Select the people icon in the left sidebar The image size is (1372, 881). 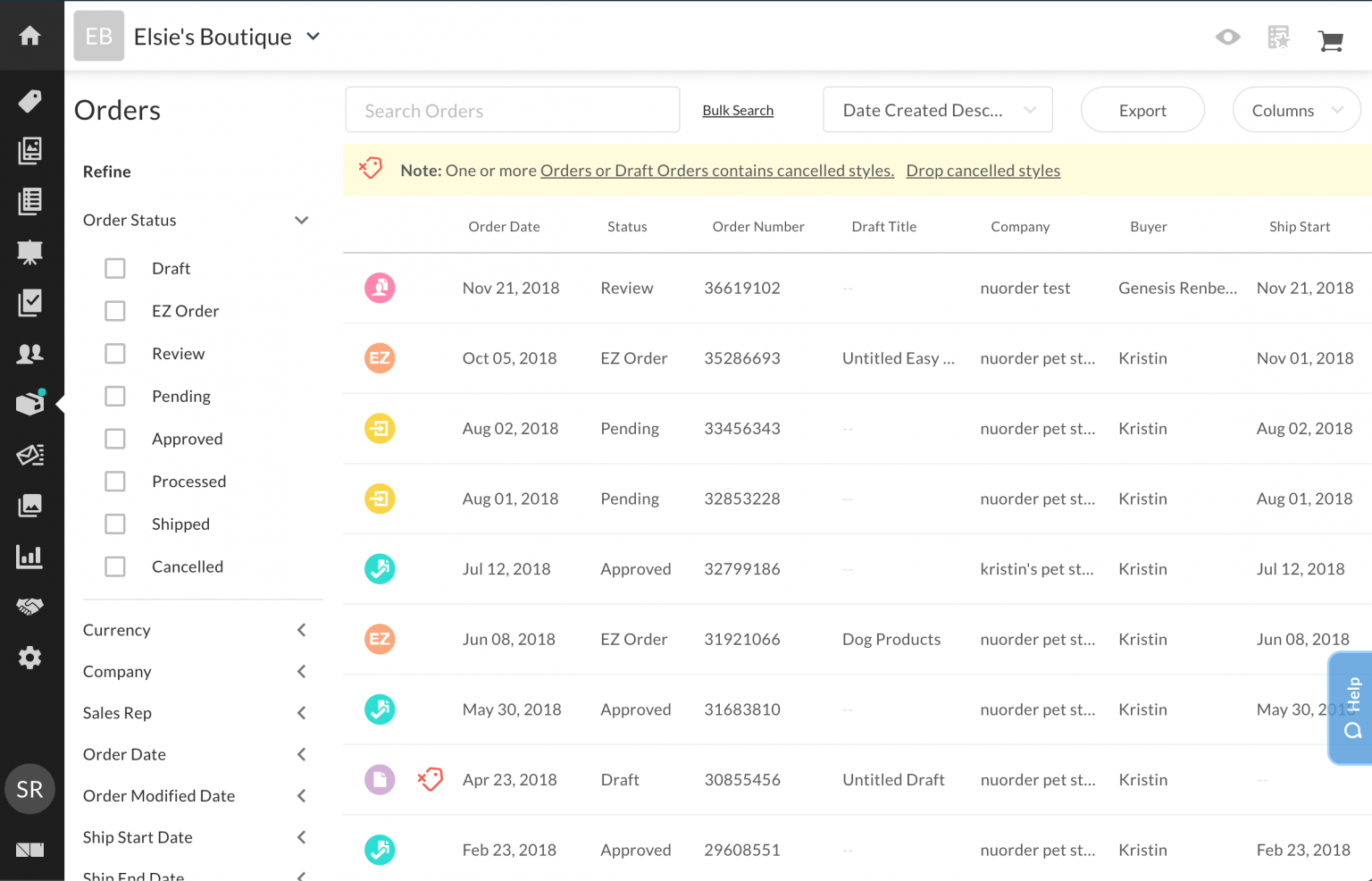pyautogui.click(x=31, y=353)
